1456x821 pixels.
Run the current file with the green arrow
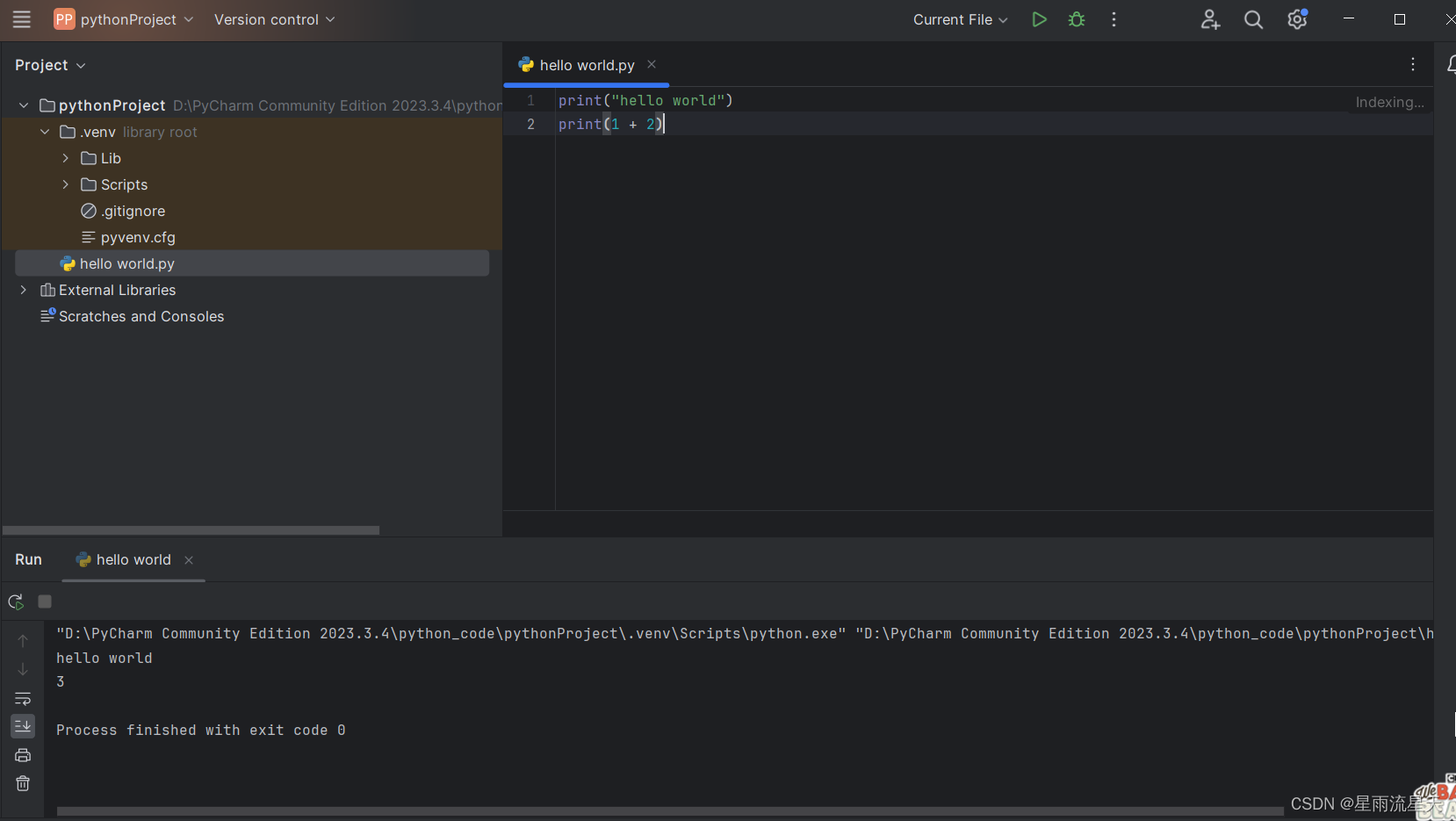(x=1039, y=19)
